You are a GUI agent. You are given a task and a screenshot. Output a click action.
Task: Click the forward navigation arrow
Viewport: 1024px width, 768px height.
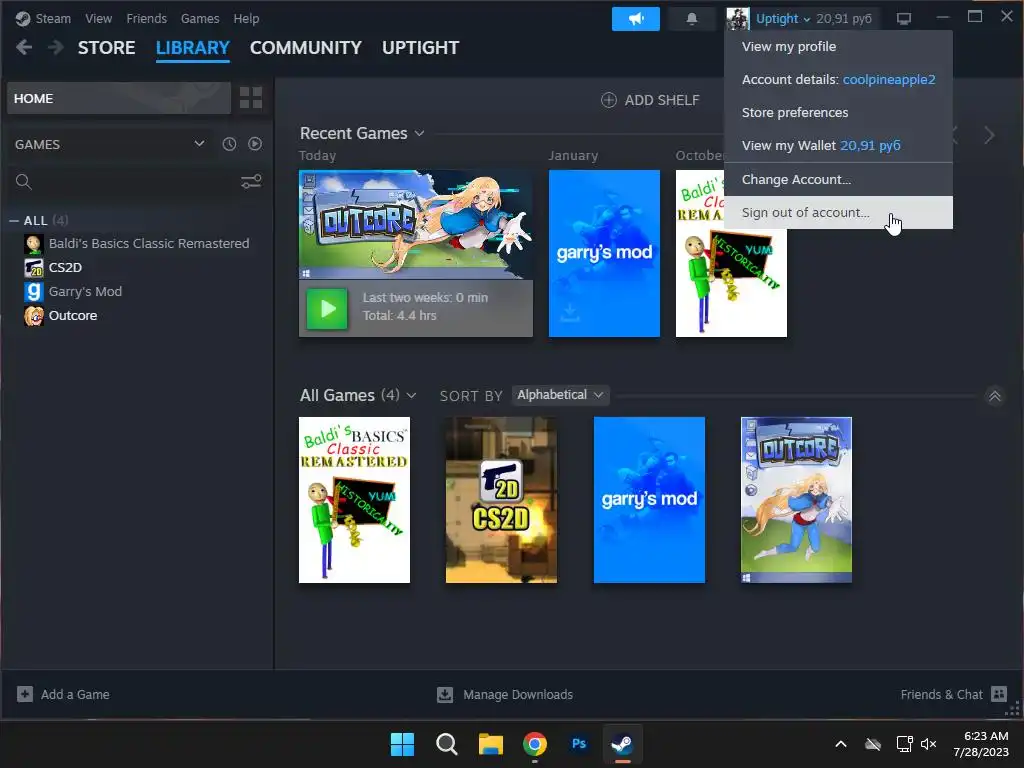pyautogui.click(x=56, y=47)
